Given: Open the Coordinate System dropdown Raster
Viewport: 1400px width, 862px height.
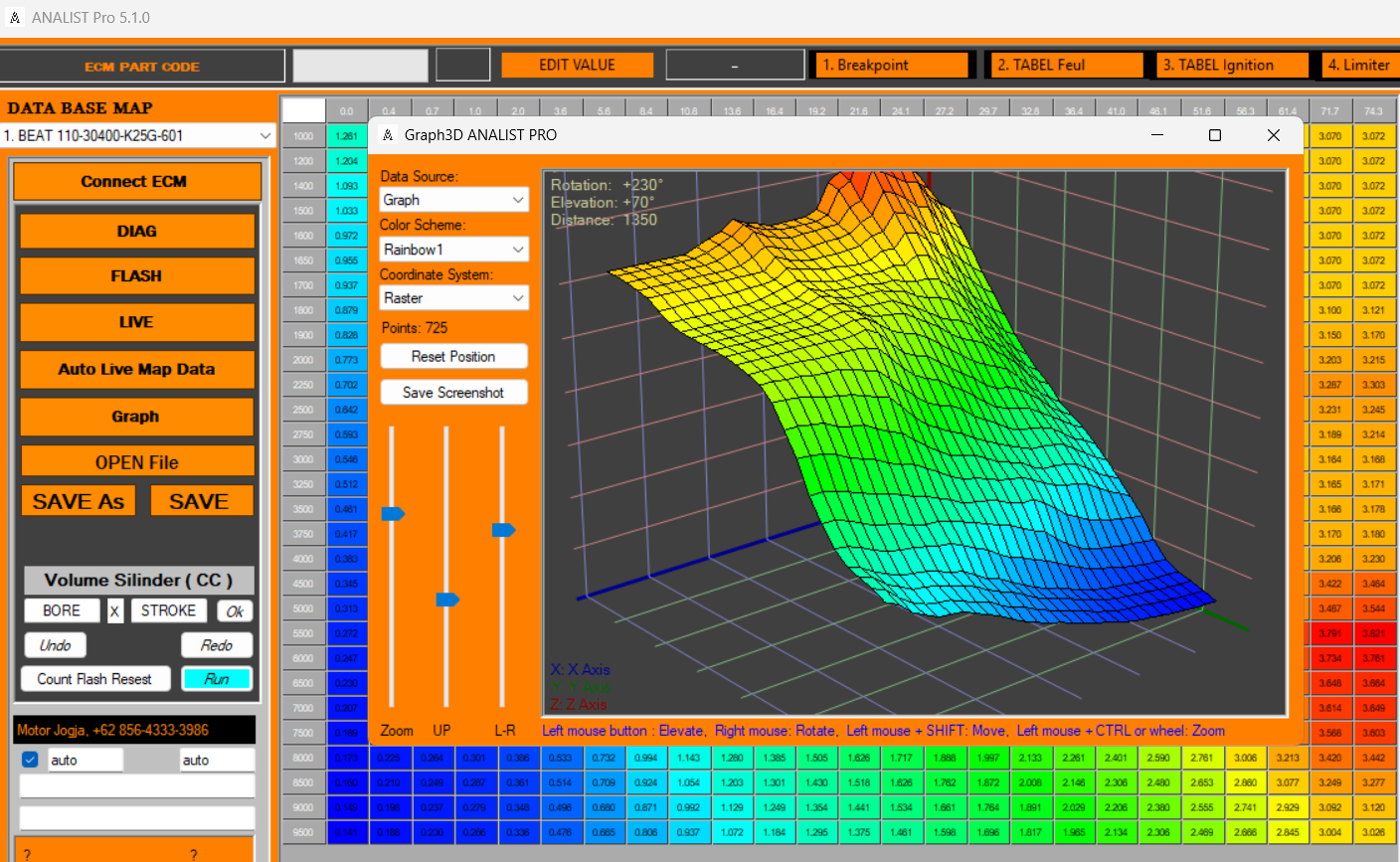Looking at the screenshot, I should coord(454,298).
